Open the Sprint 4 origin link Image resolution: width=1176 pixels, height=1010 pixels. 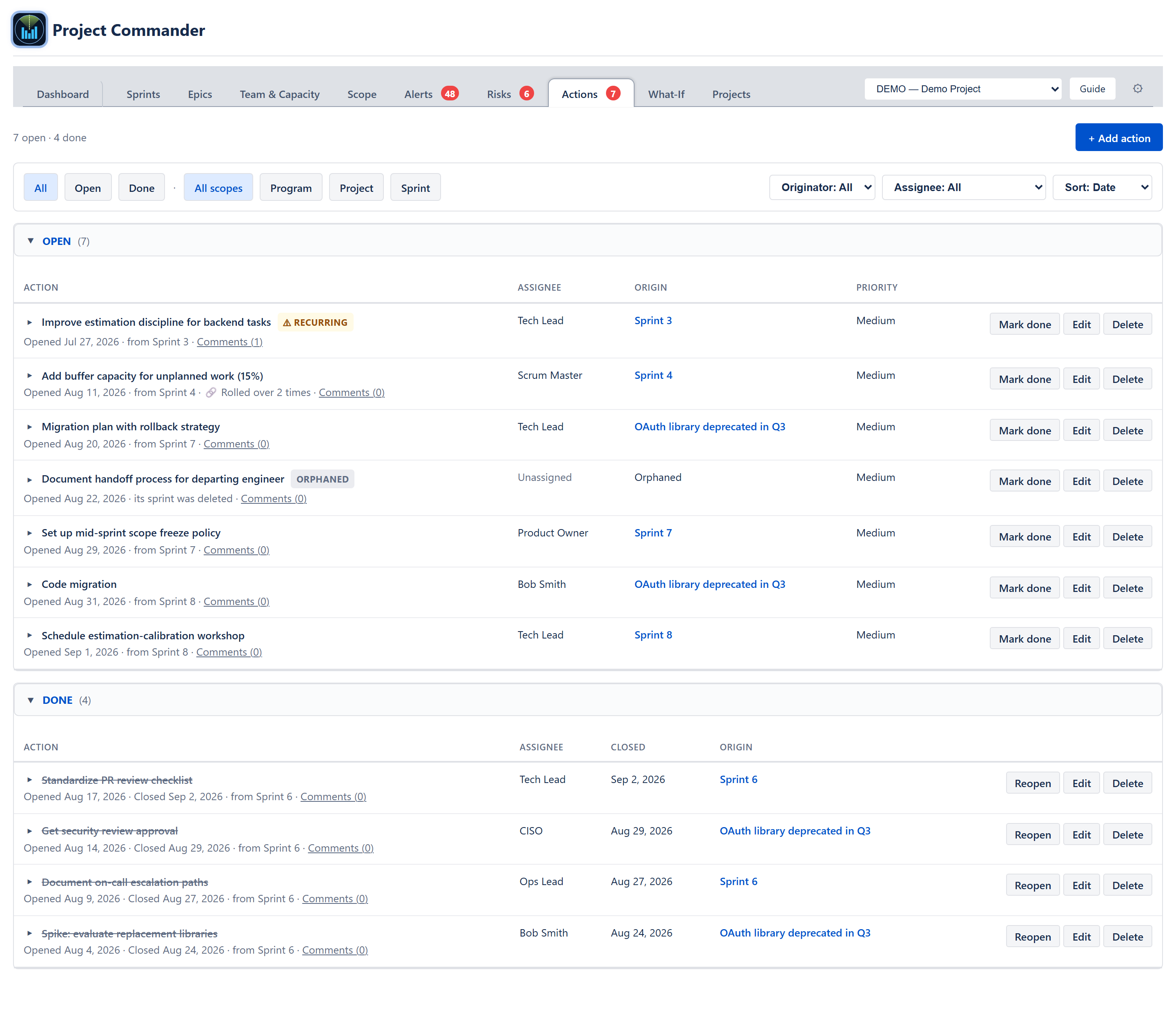tap(653, 375)
